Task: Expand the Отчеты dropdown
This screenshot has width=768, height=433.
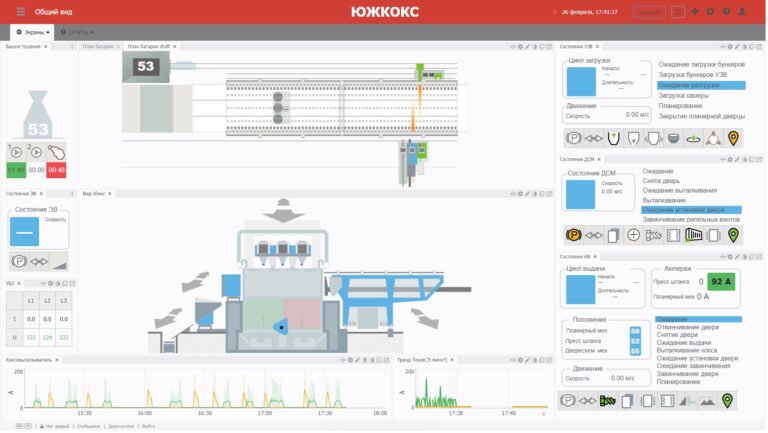Action: (x=77, y=32)
